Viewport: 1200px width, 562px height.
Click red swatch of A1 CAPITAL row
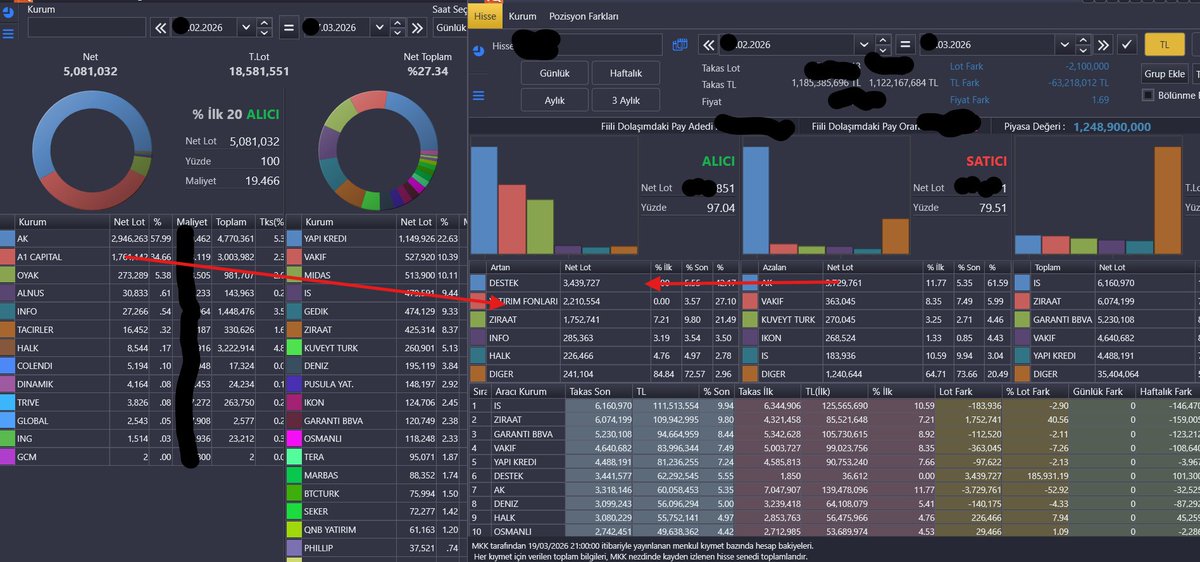point(7,257)
